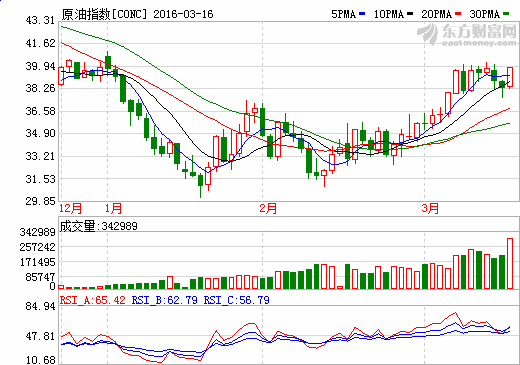Click the red 20PMA legend marker

[458, 14]
